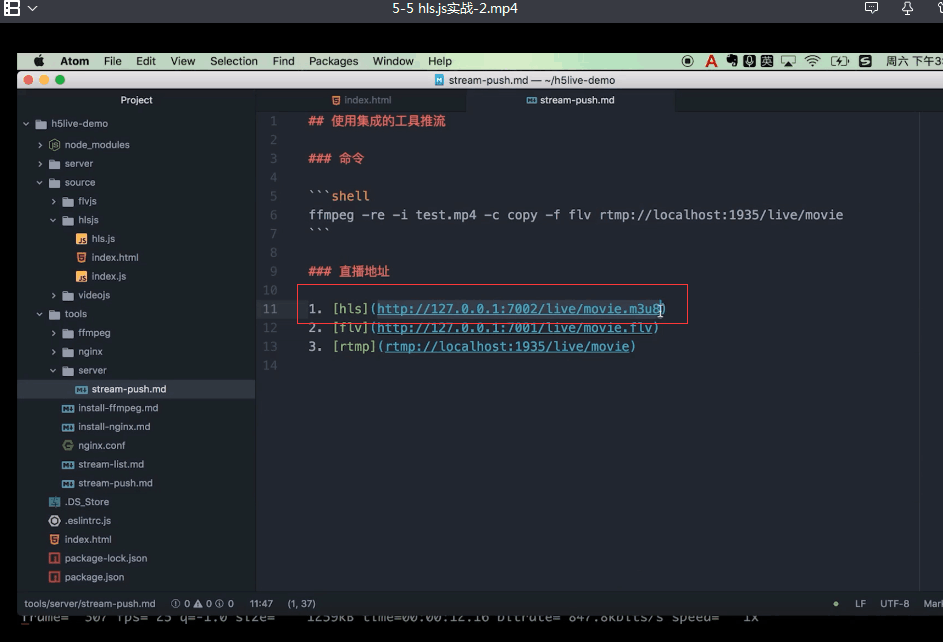Viewport: 943px width, 642px height.
Task: Click the Wi-Fi icon in the menu bar
Action: (x=813, y=60)
